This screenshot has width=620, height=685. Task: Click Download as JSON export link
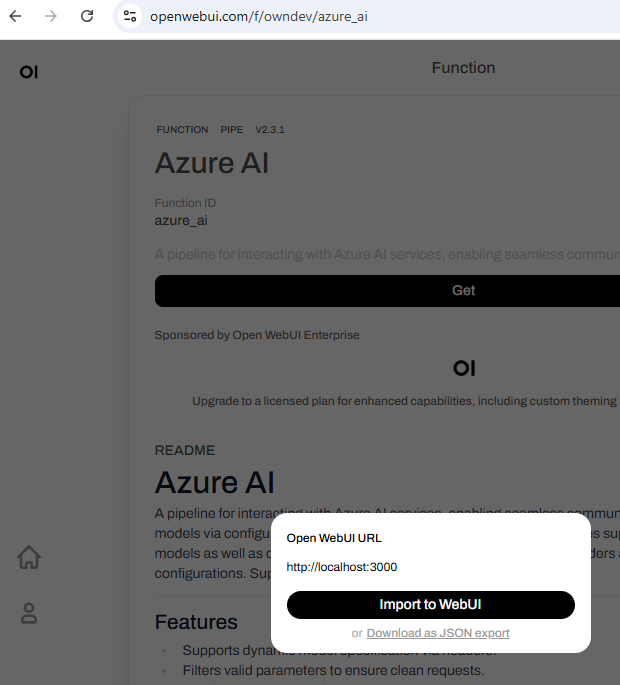[438, 633]
